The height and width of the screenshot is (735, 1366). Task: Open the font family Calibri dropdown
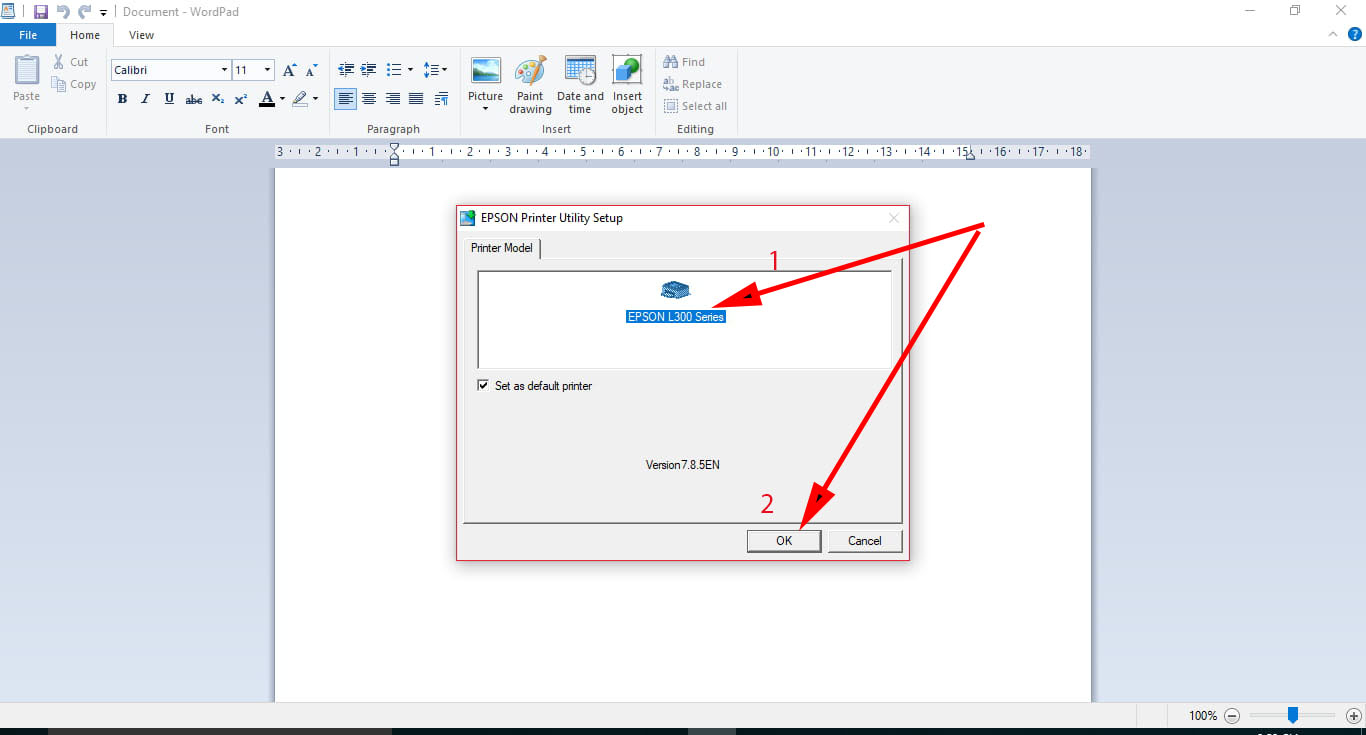point(224,70)
